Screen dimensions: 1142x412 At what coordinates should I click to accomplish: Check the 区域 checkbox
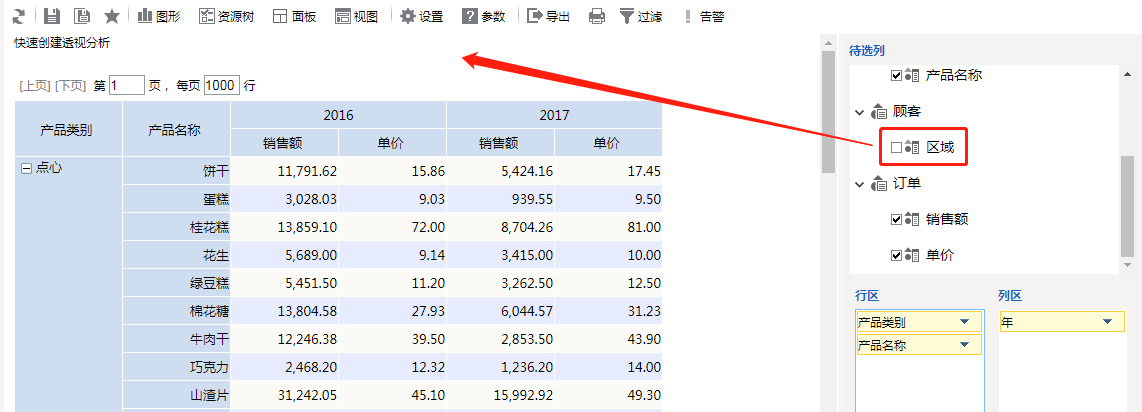tap(897, 148)
